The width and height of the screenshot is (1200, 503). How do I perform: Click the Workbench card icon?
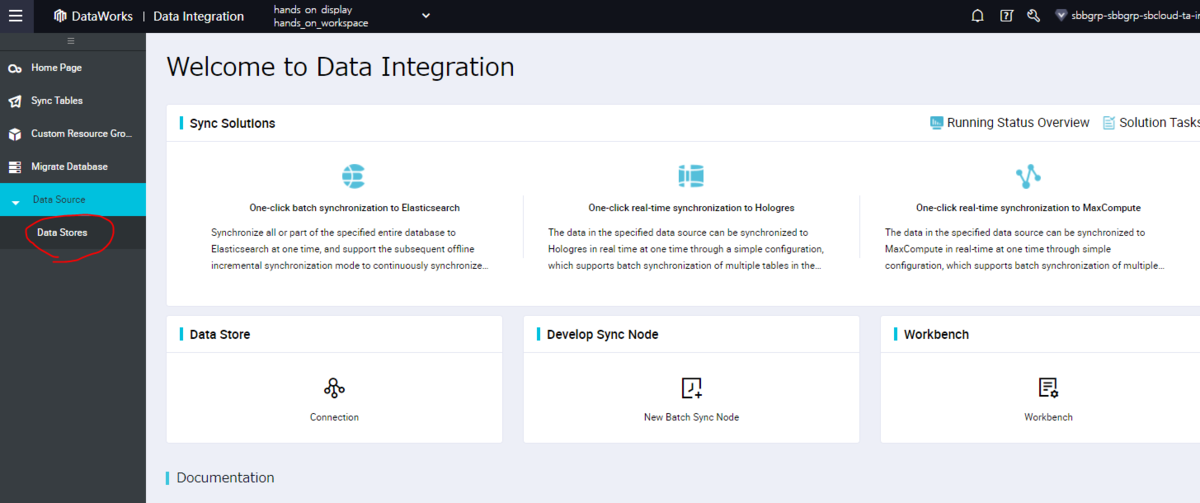pyautogui.click(x=1048, y=388)
